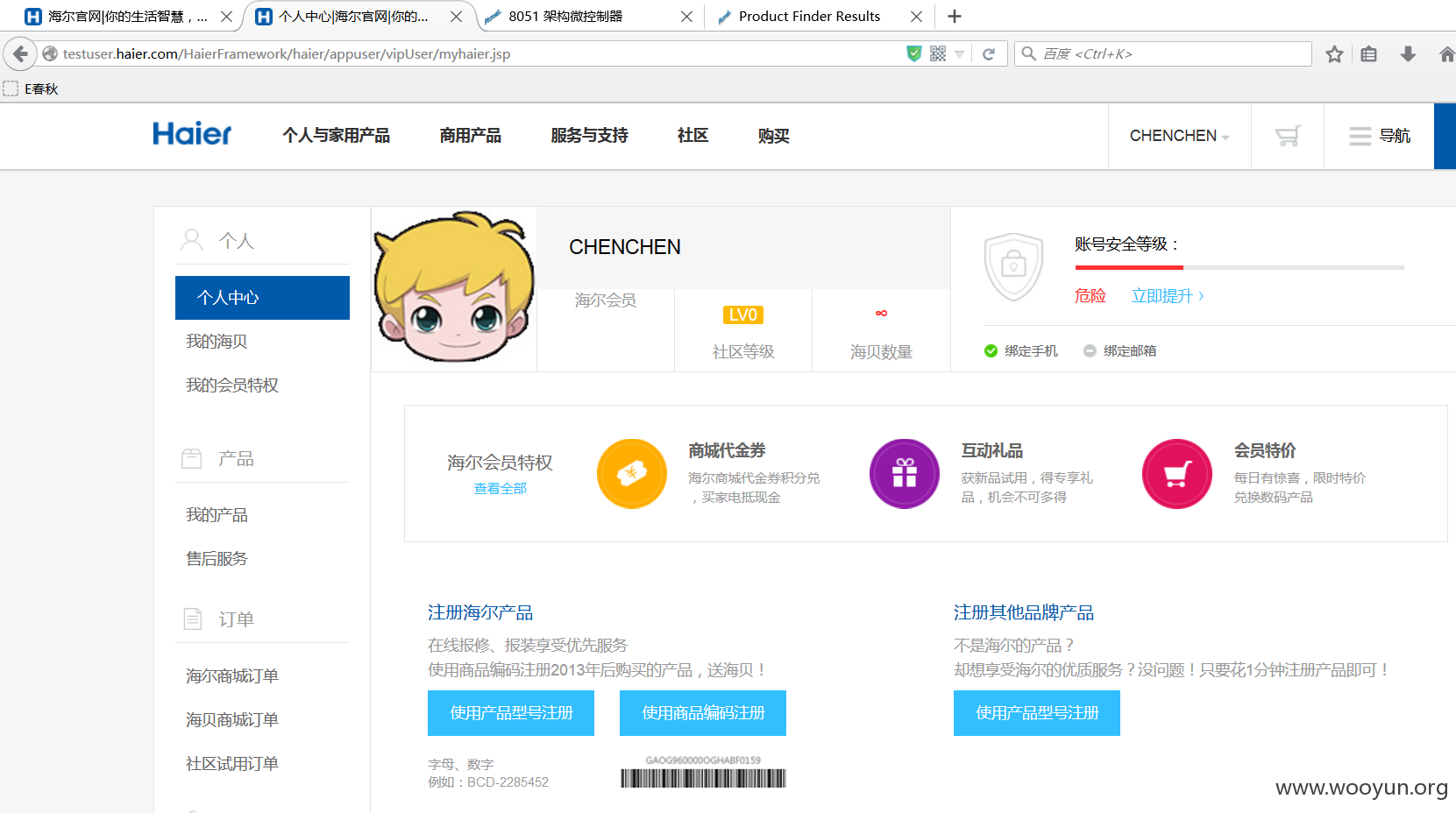The width and height of the screenshot is (1456, 813).
Task: Click 使用产品型号注册 under 注册其他品牌产品
Action: pyautogui.click(x=1037, y=713)
